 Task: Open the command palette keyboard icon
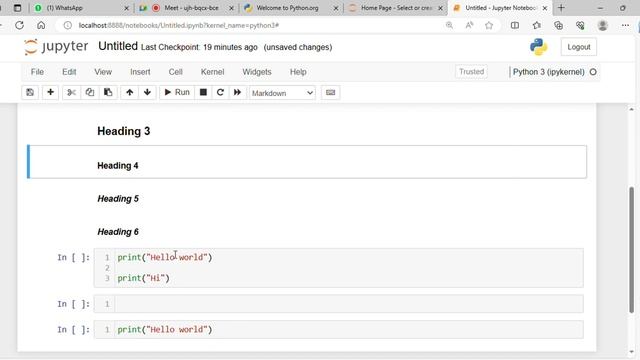(331, 92)
